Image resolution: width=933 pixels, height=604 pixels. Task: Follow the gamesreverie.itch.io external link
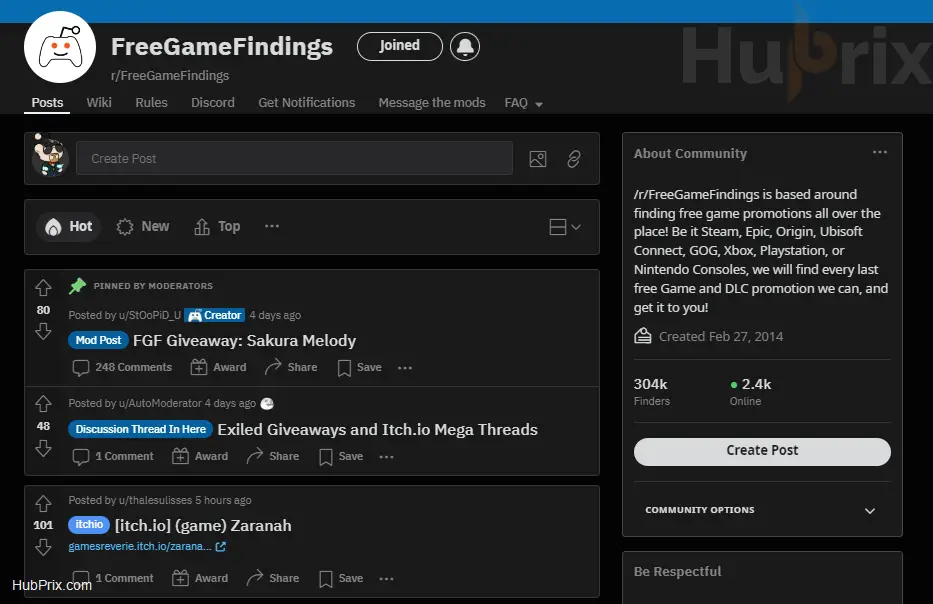[x=147, y=546]
